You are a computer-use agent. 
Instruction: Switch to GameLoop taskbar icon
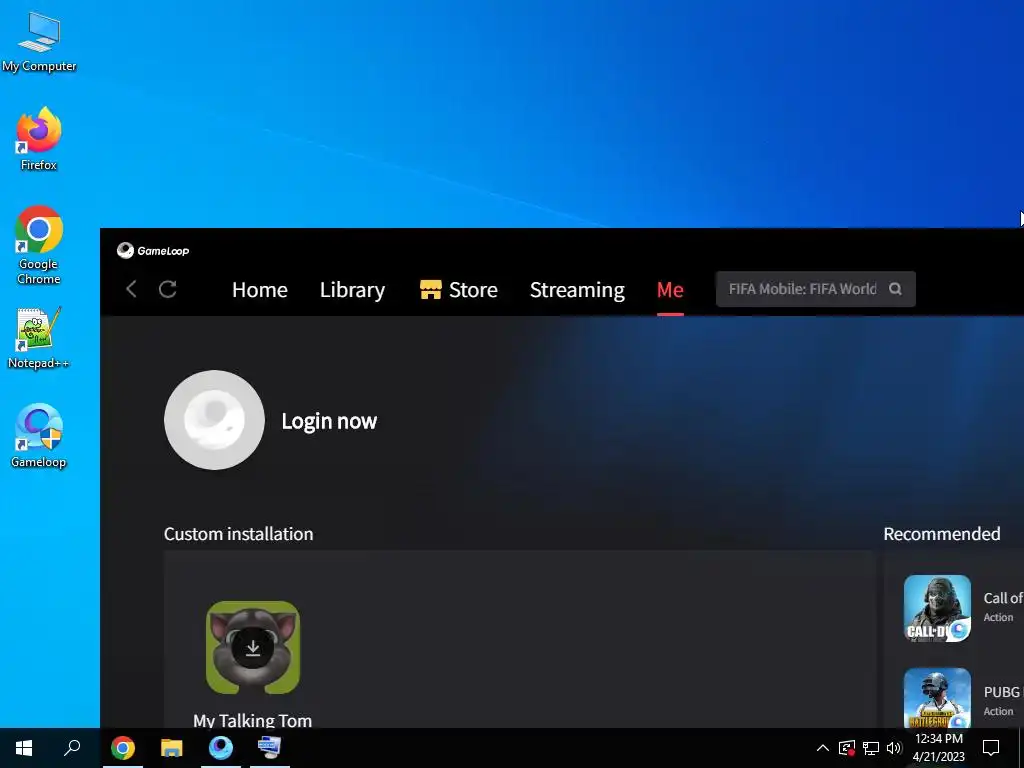[221, 748]
